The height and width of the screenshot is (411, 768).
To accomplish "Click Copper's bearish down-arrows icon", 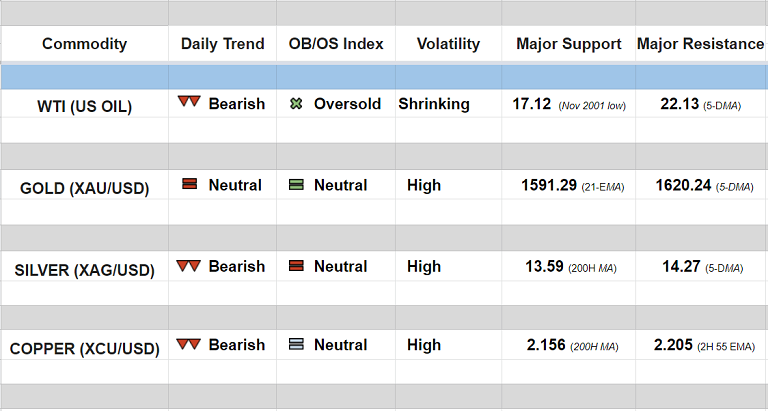I will tap(189, 345).
